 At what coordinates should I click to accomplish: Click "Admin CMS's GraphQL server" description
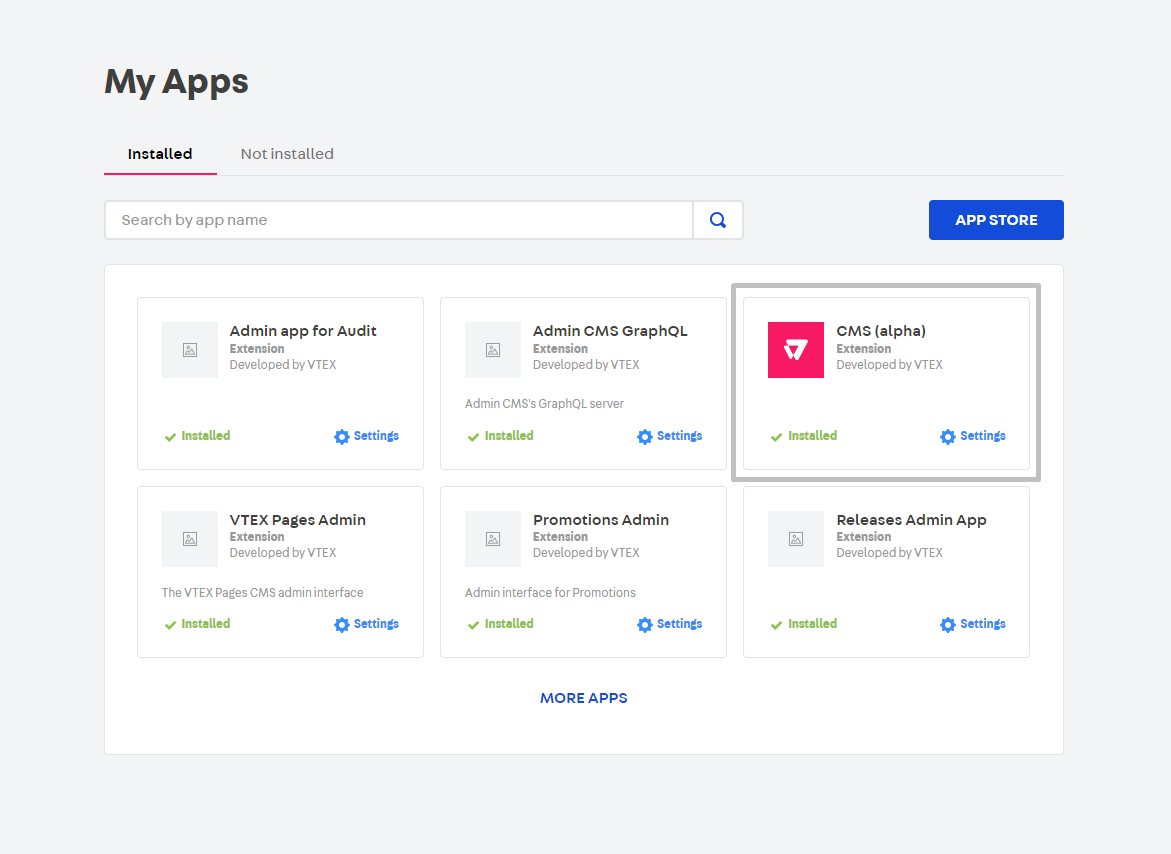[544, 404]
